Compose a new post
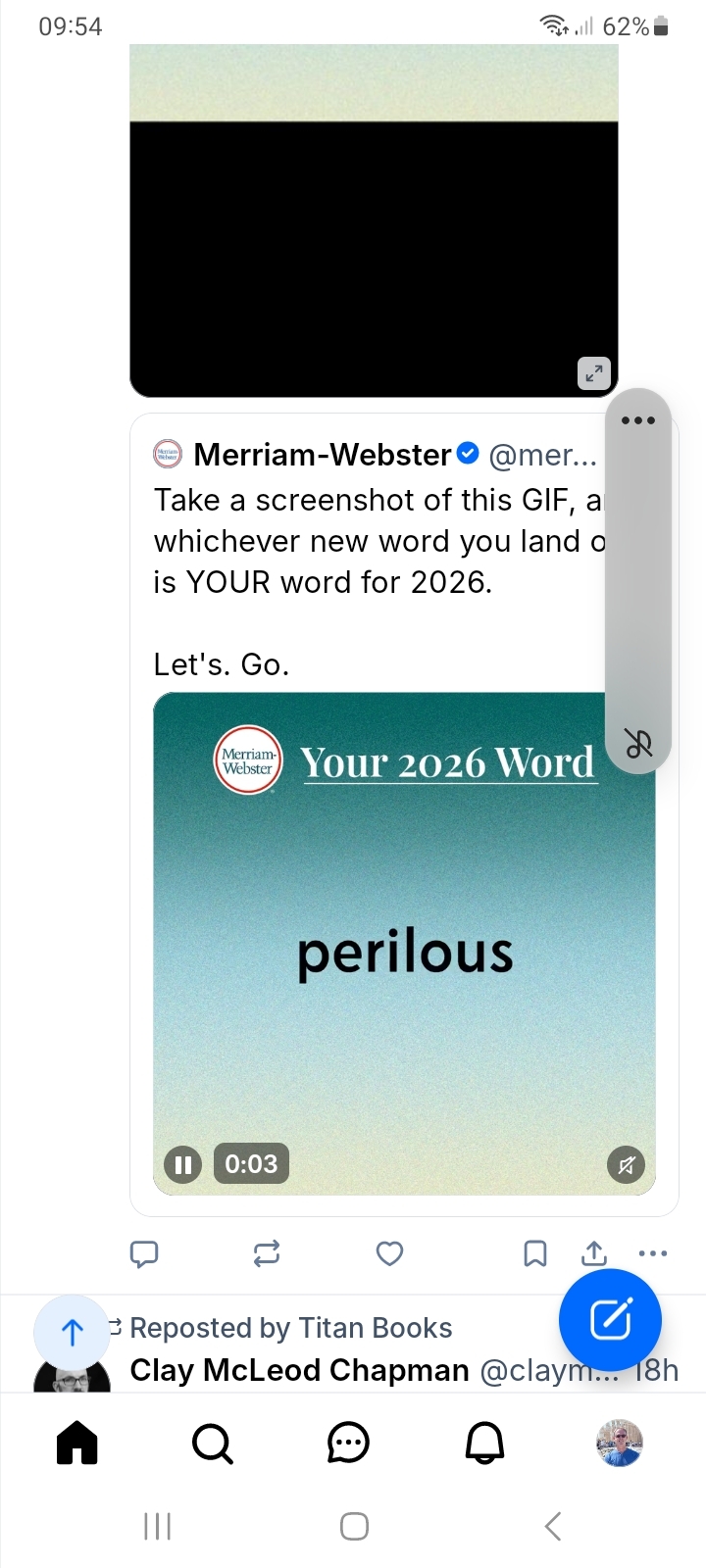Screen dimensions: 706x1568 tap(610, 1320)
